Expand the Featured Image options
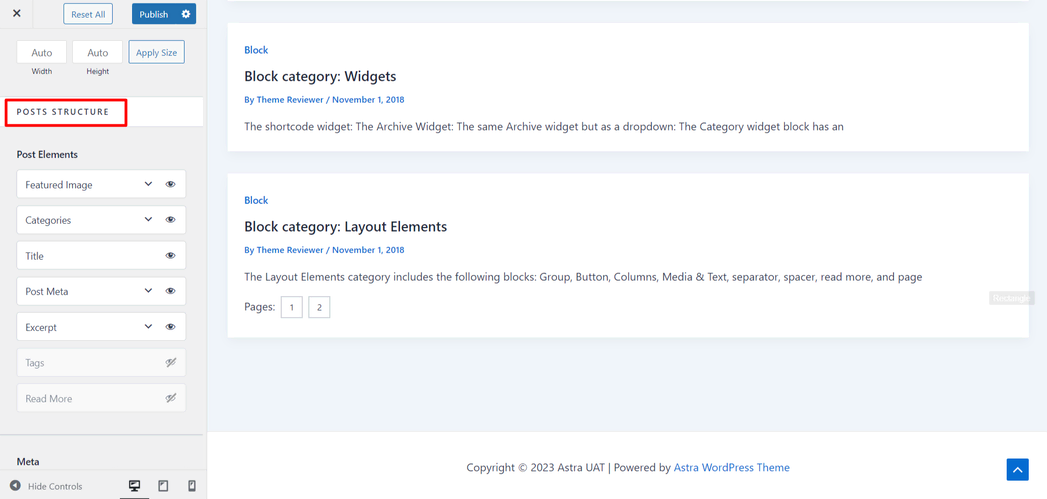1047x499 pixels. point(148,184)
